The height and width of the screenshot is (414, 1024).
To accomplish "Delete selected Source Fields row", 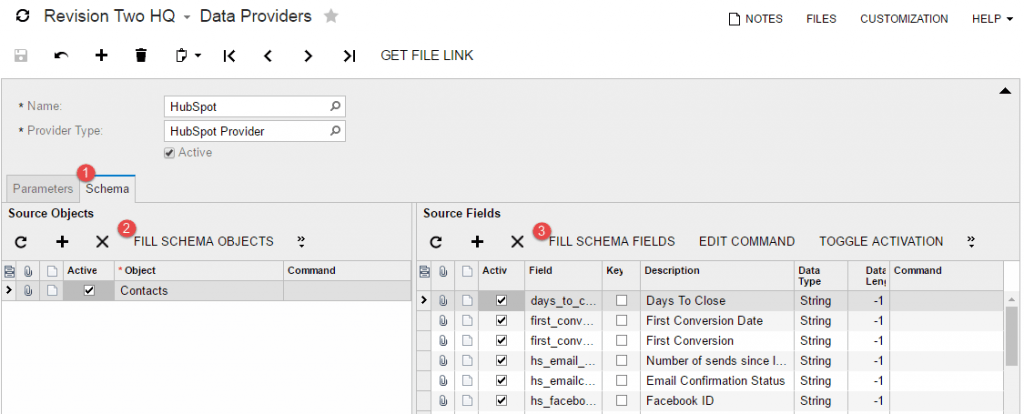I will 517,242.
